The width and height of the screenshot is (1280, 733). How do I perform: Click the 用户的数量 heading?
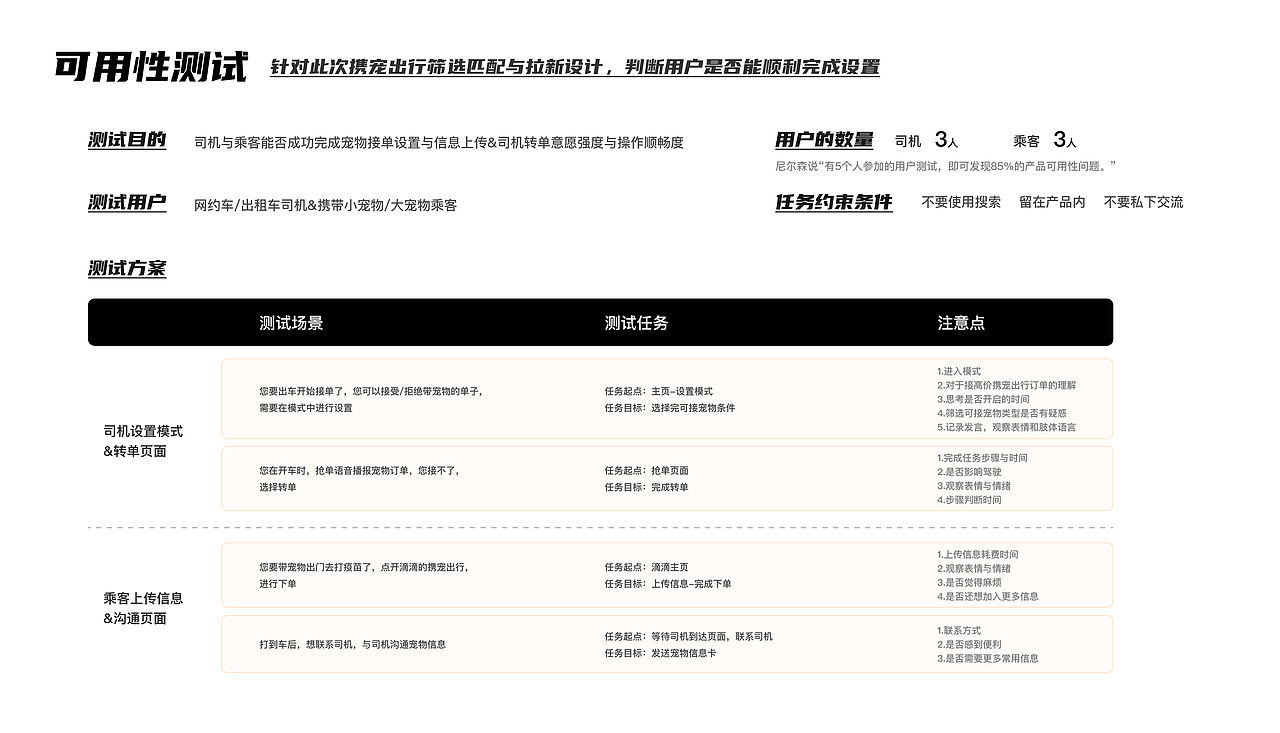point(824,141)
